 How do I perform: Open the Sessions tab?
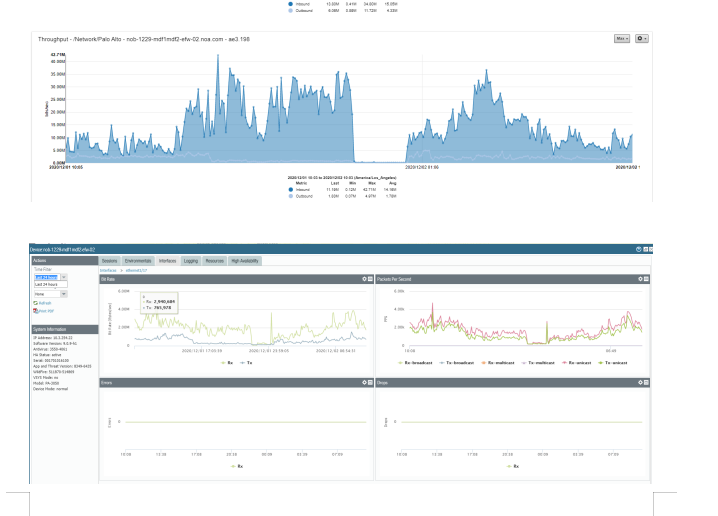tap(111, 260)
